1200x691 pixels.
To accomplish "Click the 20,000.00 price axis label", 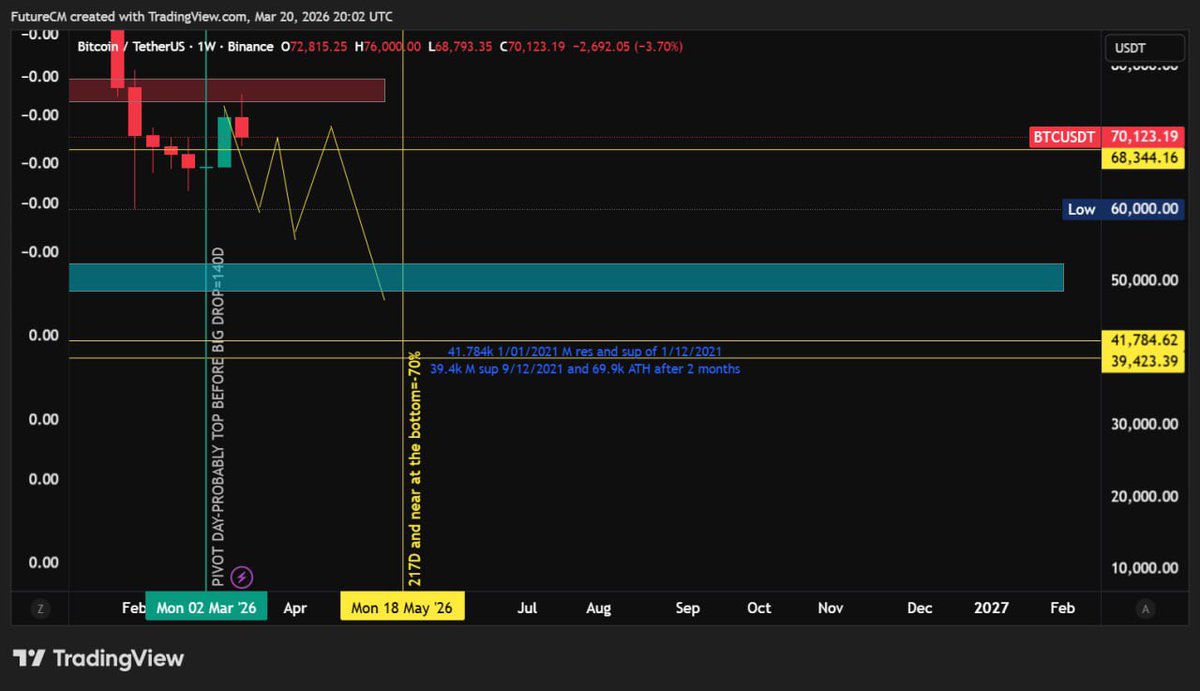I will tap(1144, 496).
